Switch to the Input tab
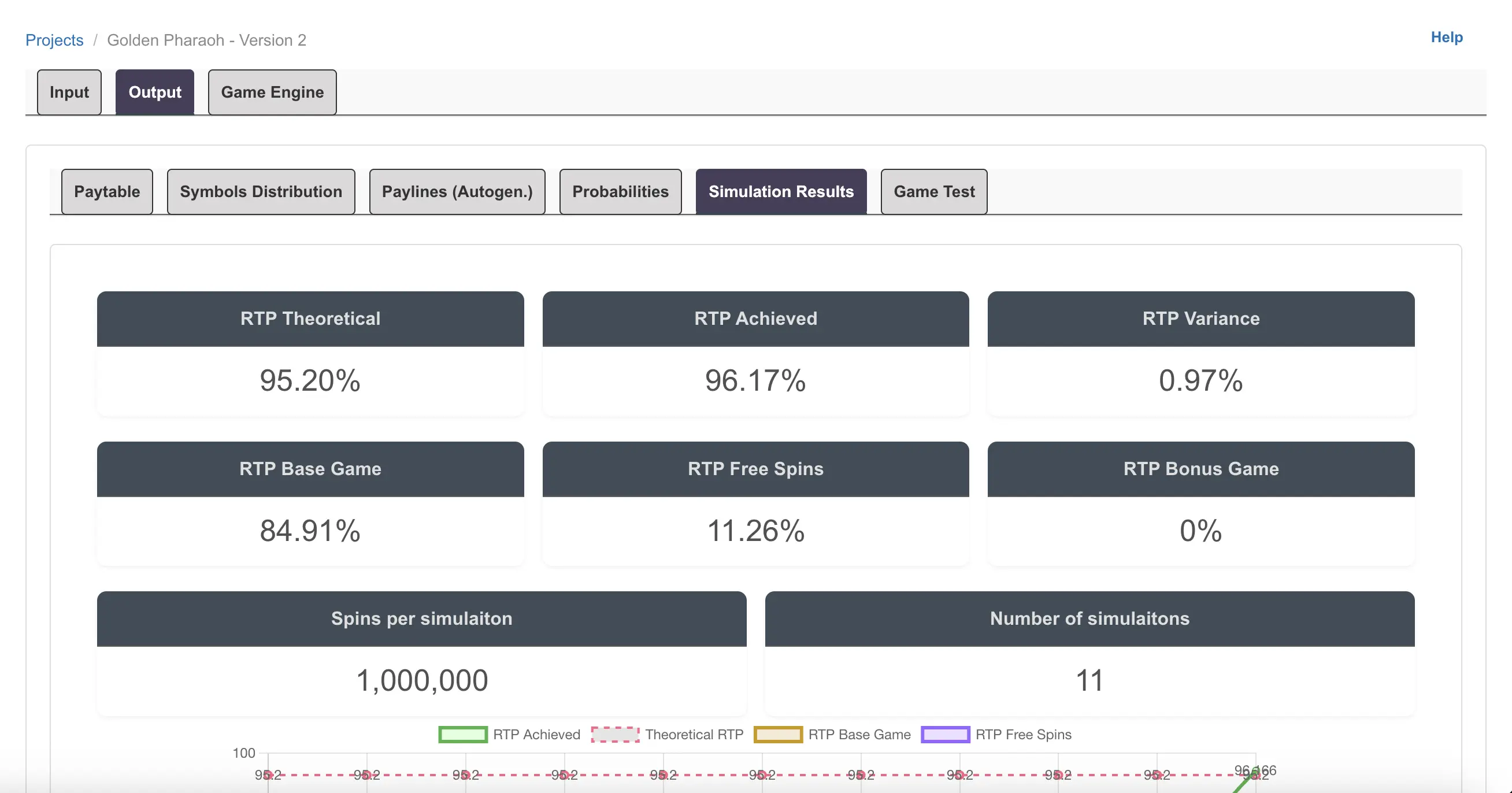1512x793 pixels. (x=69, y=92)
